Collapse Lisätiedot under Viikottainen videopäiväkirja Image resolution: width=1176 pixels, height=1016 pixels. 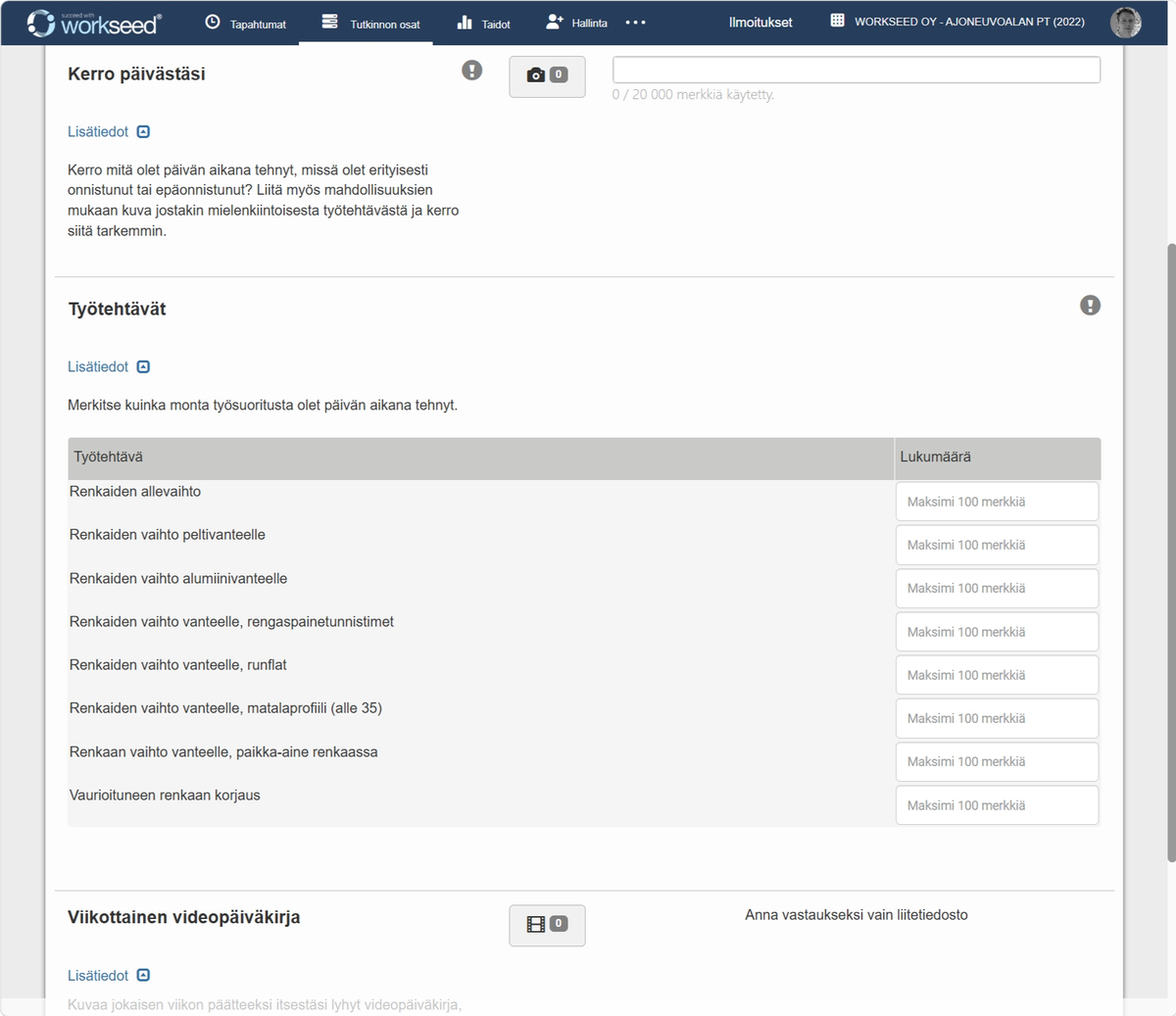pyautogui.click(x=109, y=976)
